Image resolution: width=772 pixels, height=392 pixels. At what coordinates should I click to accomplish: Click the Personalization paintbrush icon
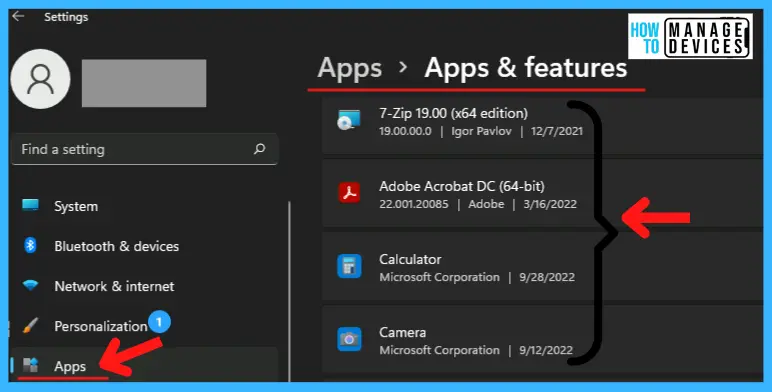(30, 325)
